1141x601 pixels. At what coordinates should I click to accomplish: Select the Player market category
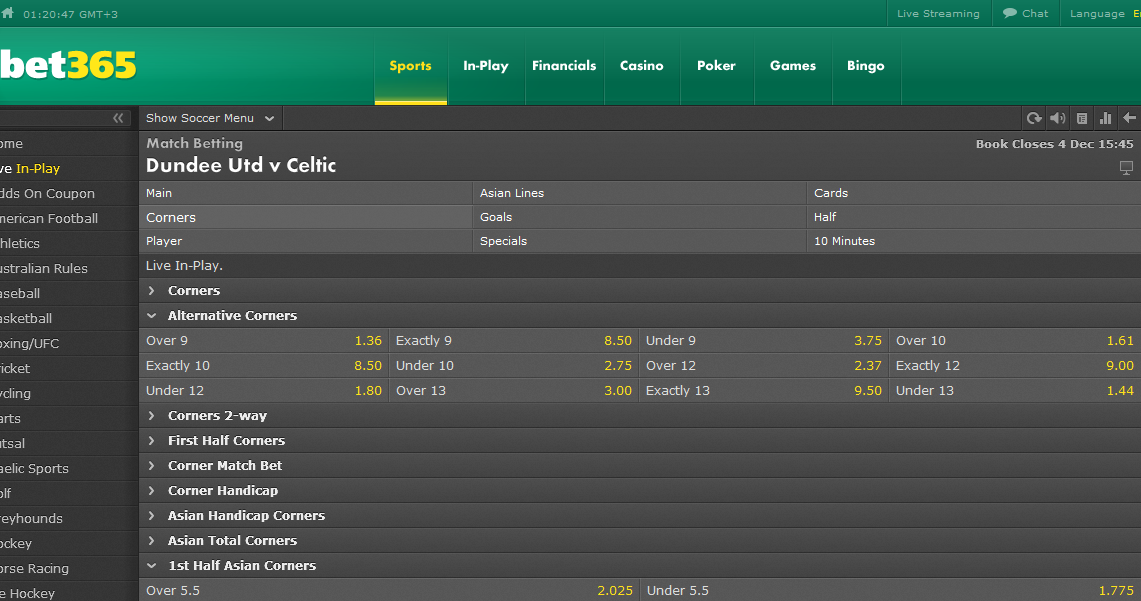click(x=306, y=241)
